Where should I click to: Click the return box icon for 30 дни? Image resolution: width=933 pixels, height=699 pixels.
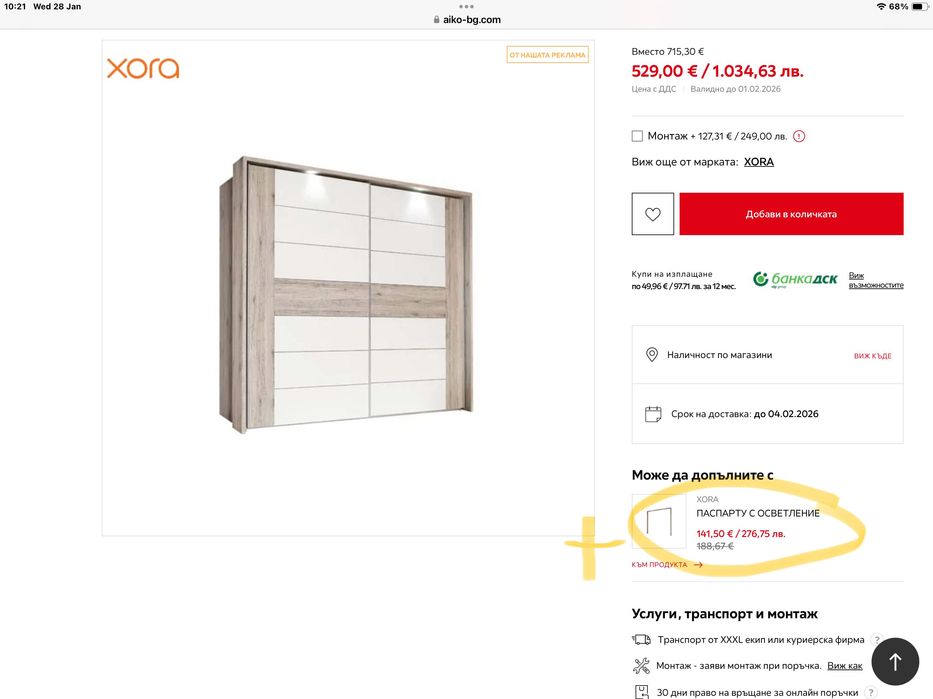[x=642, y=691]
